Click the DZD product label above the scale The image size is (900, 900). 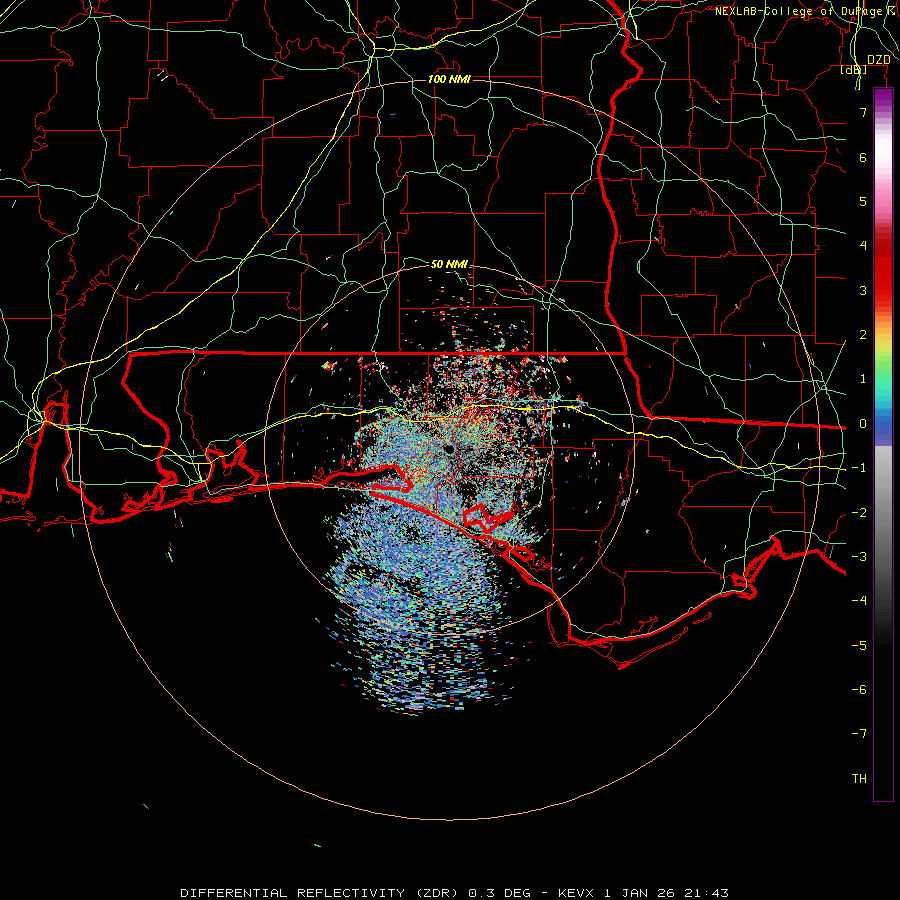pos(878,60)
